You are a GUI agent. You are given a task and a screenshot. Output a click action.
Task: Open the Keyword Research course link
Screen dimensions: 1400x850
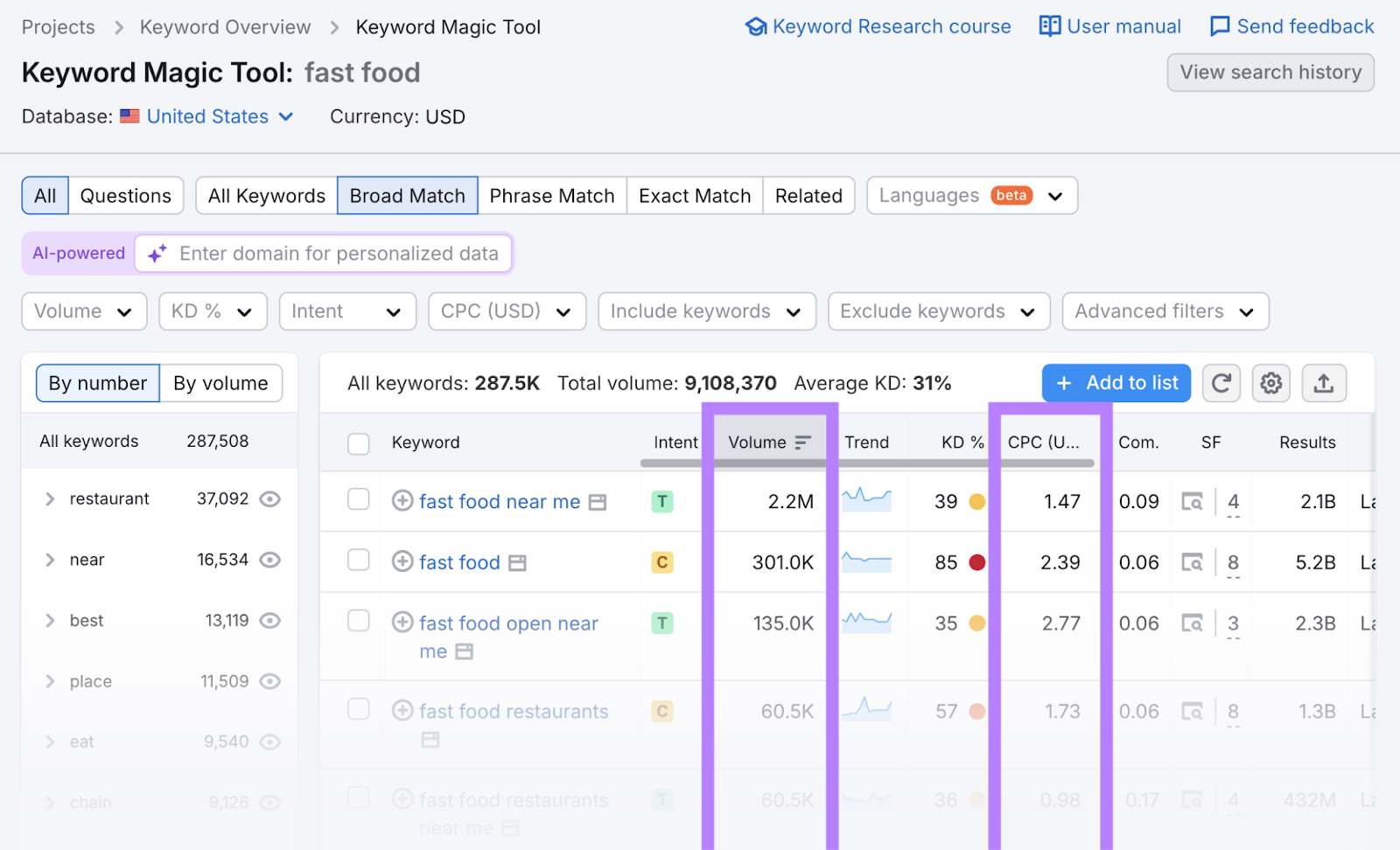878,27
